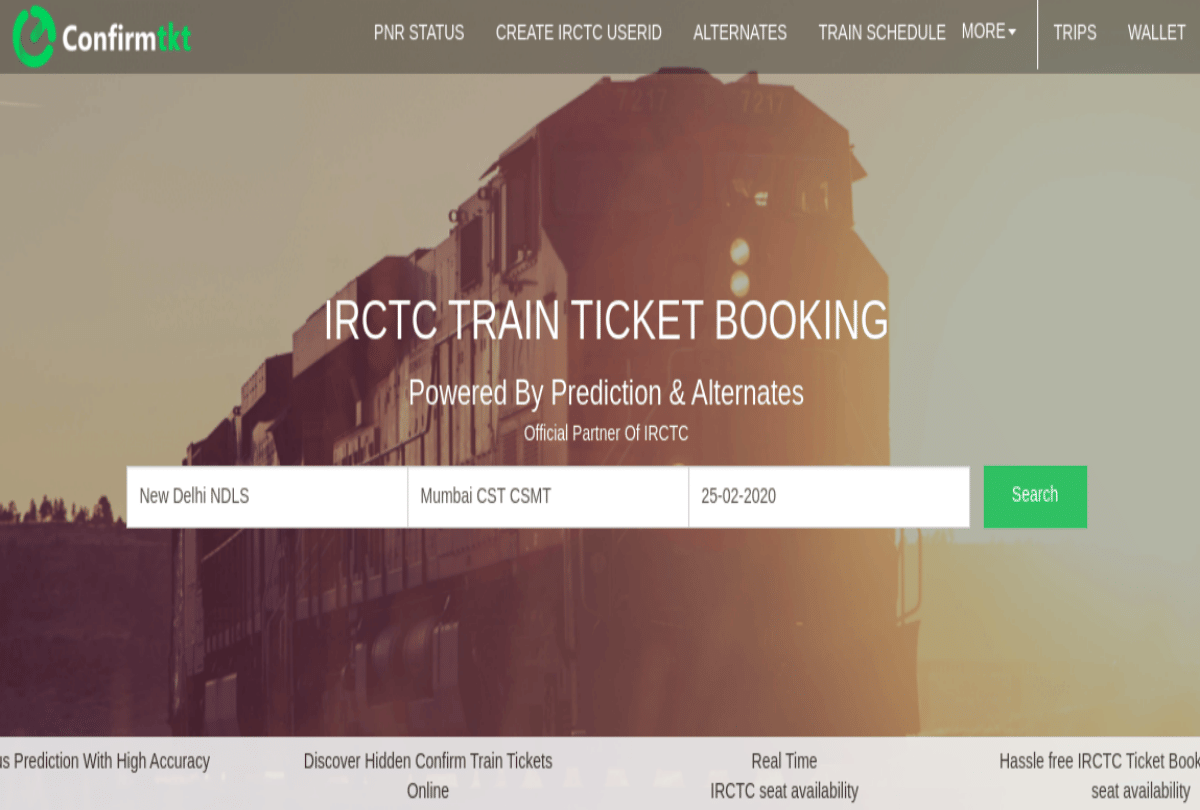Open WALLET from the header
The width and height of the screenshot is (1200, 810).
point(1157,32)
